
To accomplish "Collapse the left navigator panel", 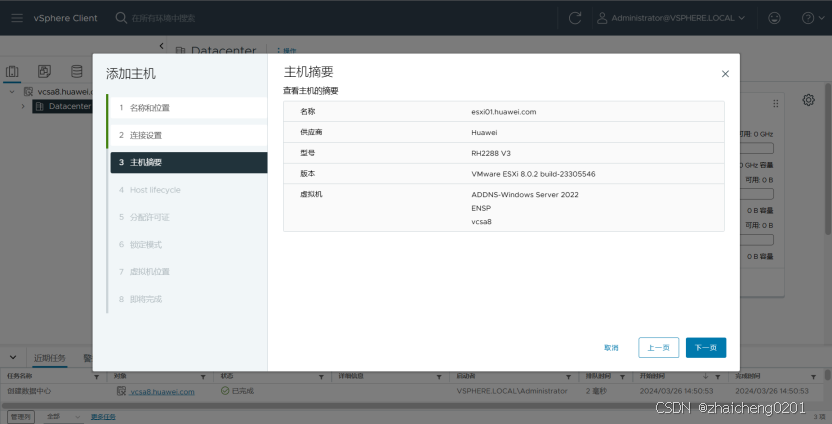I will click(161, 46).
